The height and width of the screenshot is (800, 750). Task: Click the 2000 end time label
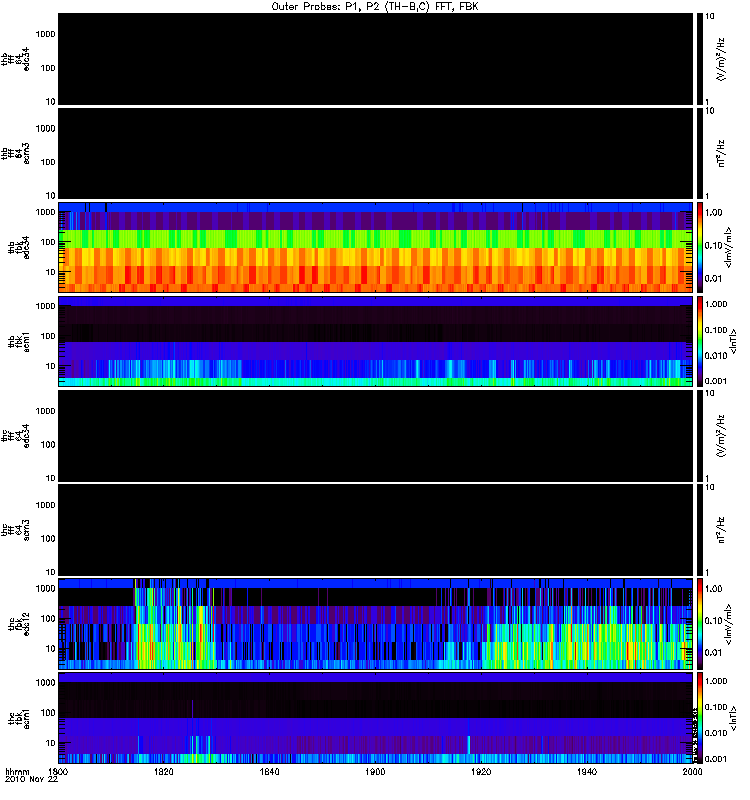coord(692,772)
